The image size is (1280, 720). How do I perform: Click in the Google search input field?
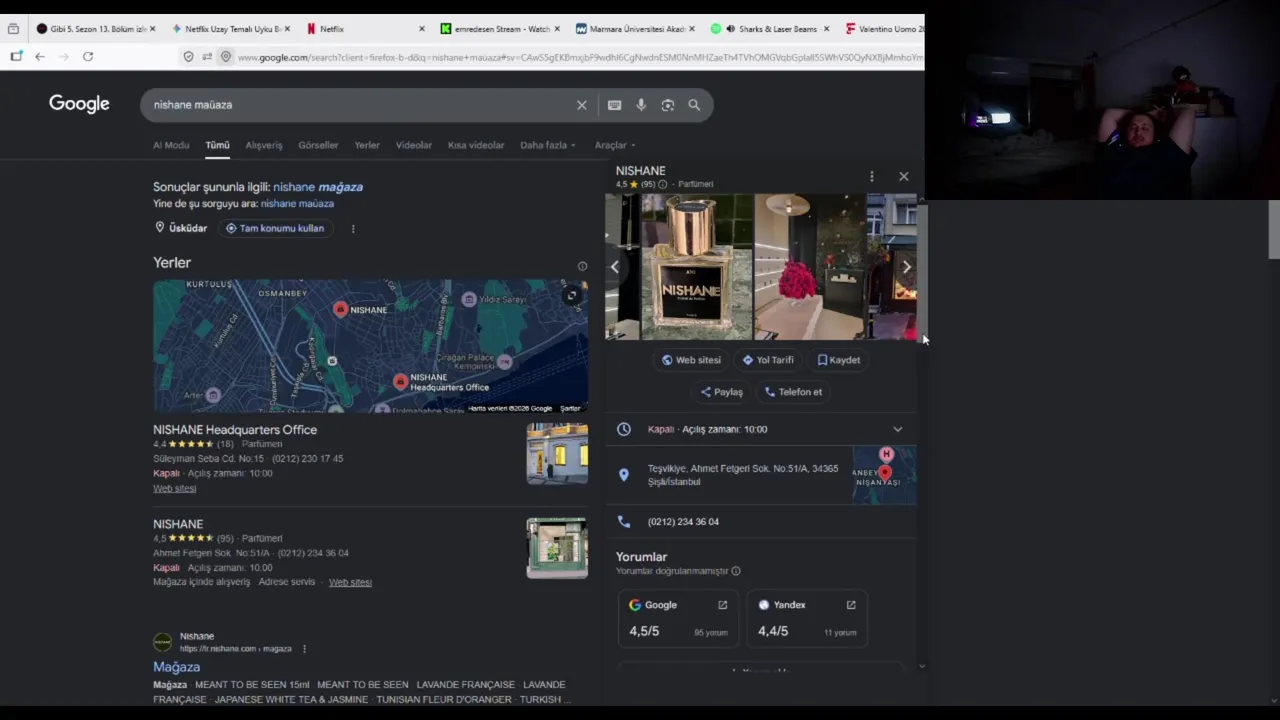pos(360,105)
